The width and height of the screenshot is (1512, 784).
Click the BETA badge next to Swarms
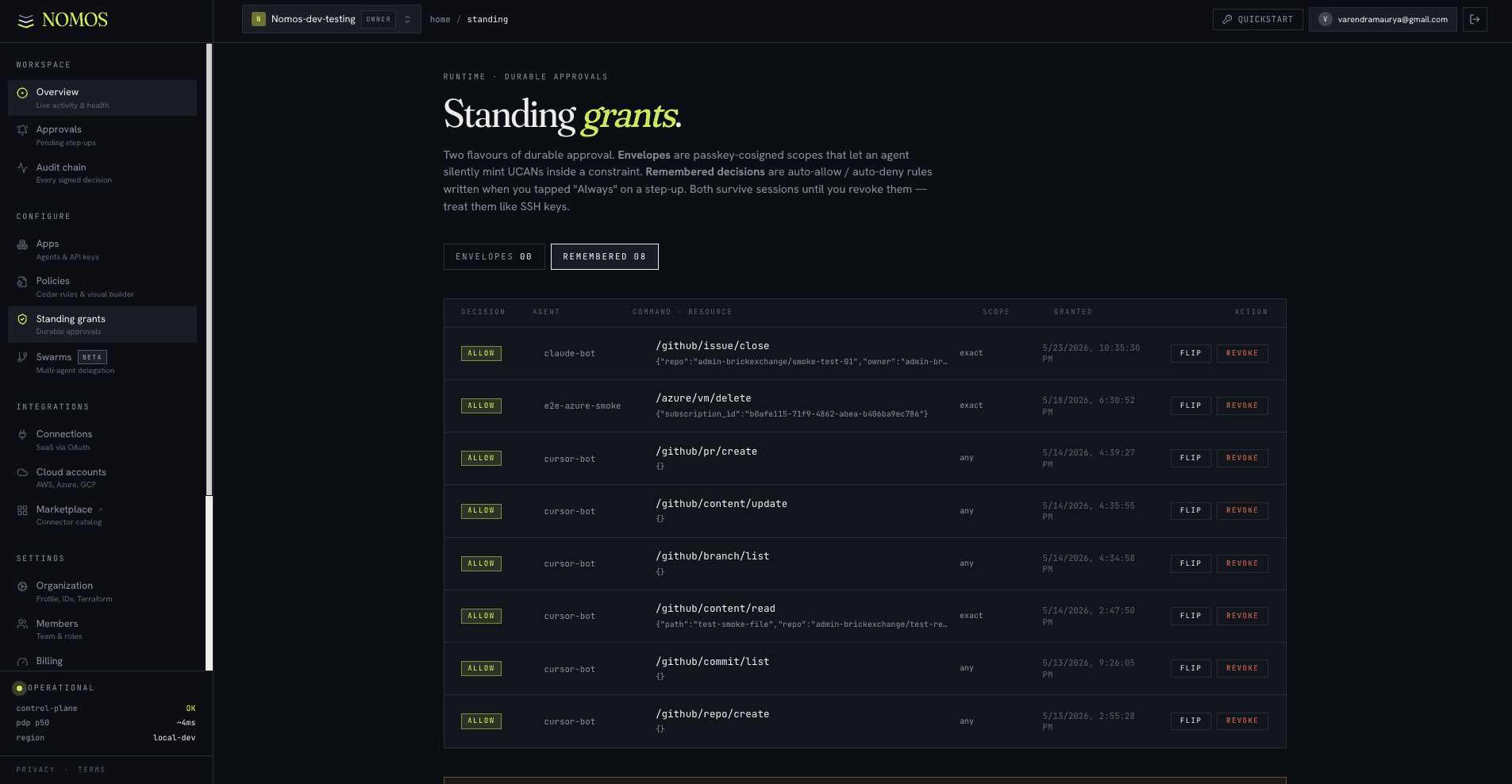(x=92, y=357)
